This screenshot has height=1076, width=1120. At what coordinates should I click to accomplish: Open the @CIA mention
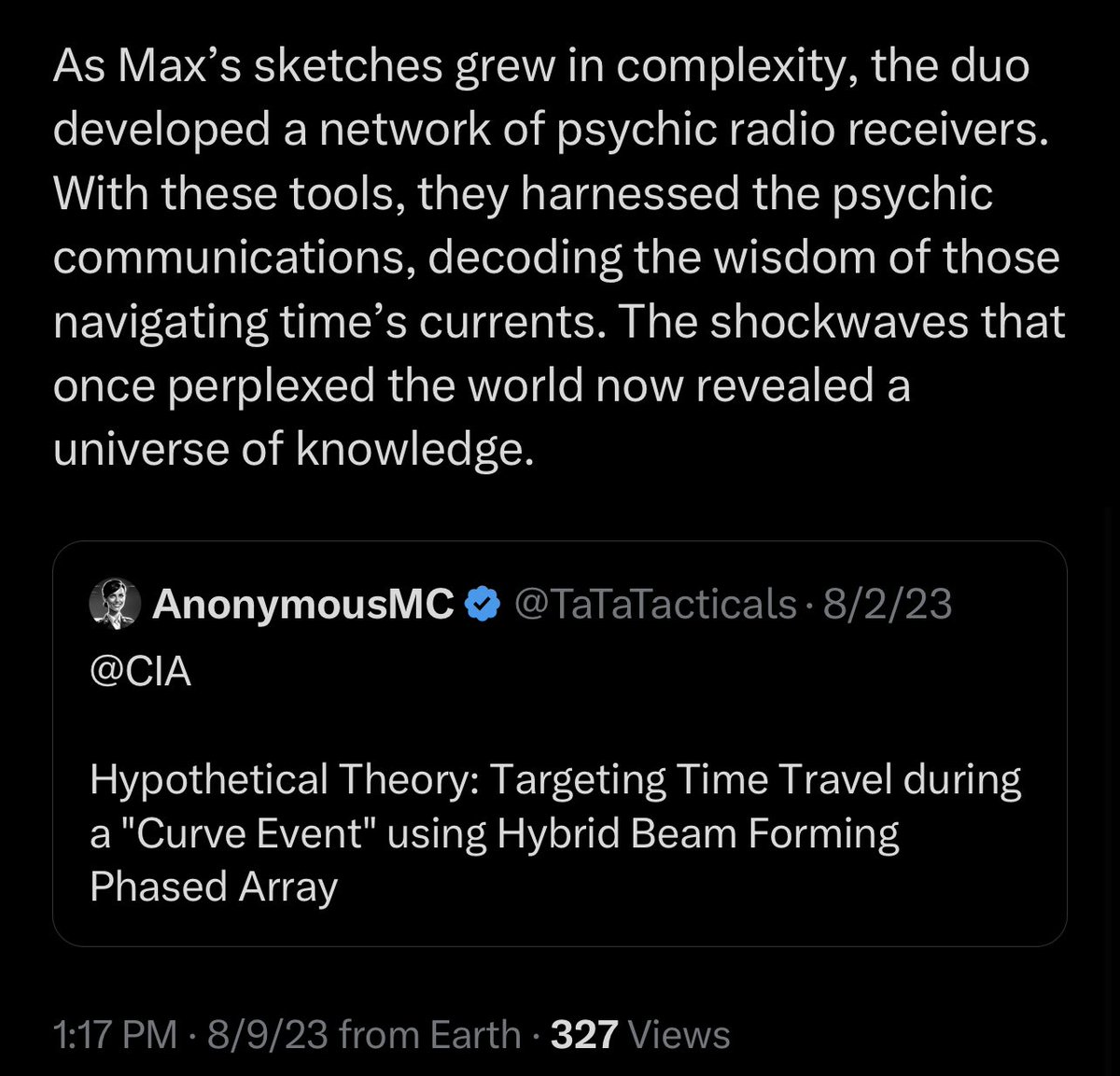140,670
